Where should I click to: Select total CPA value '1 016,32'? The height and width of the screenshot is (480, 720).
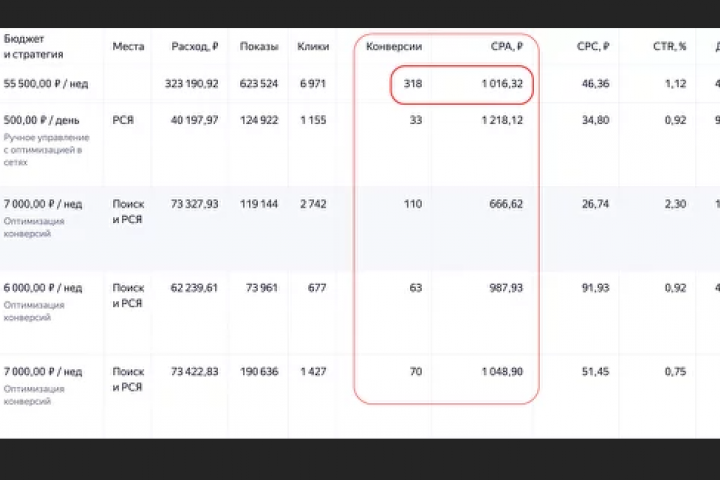click(x=502, y=84)
